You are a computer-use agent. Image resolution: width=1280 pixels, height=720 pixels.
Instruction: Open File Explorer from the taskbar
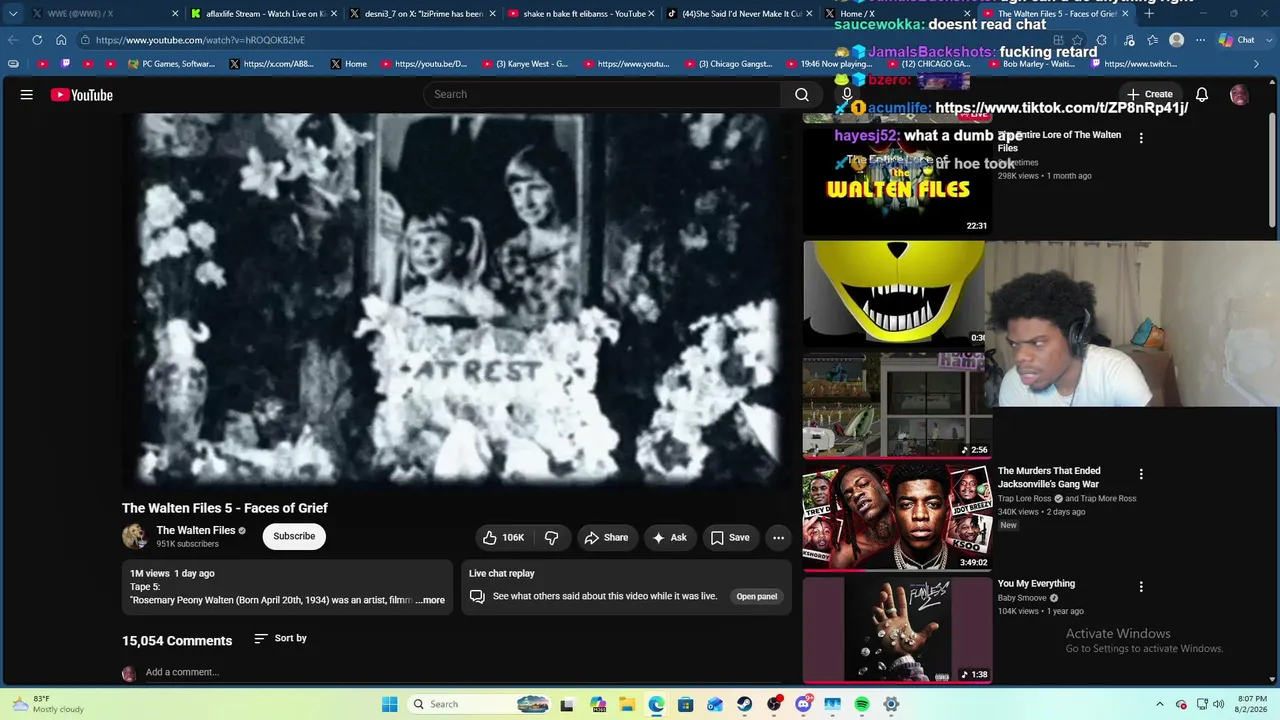click(627, 704)
